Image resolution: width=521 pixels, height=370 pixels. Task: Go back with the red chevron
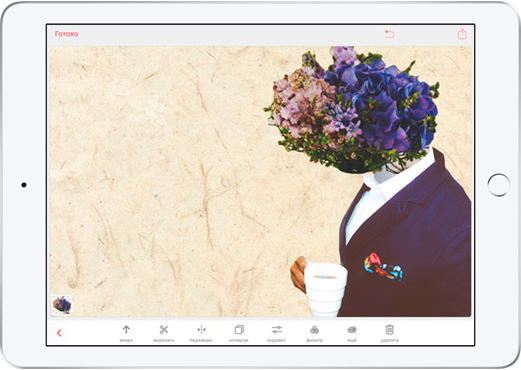[x=59, y=333]
